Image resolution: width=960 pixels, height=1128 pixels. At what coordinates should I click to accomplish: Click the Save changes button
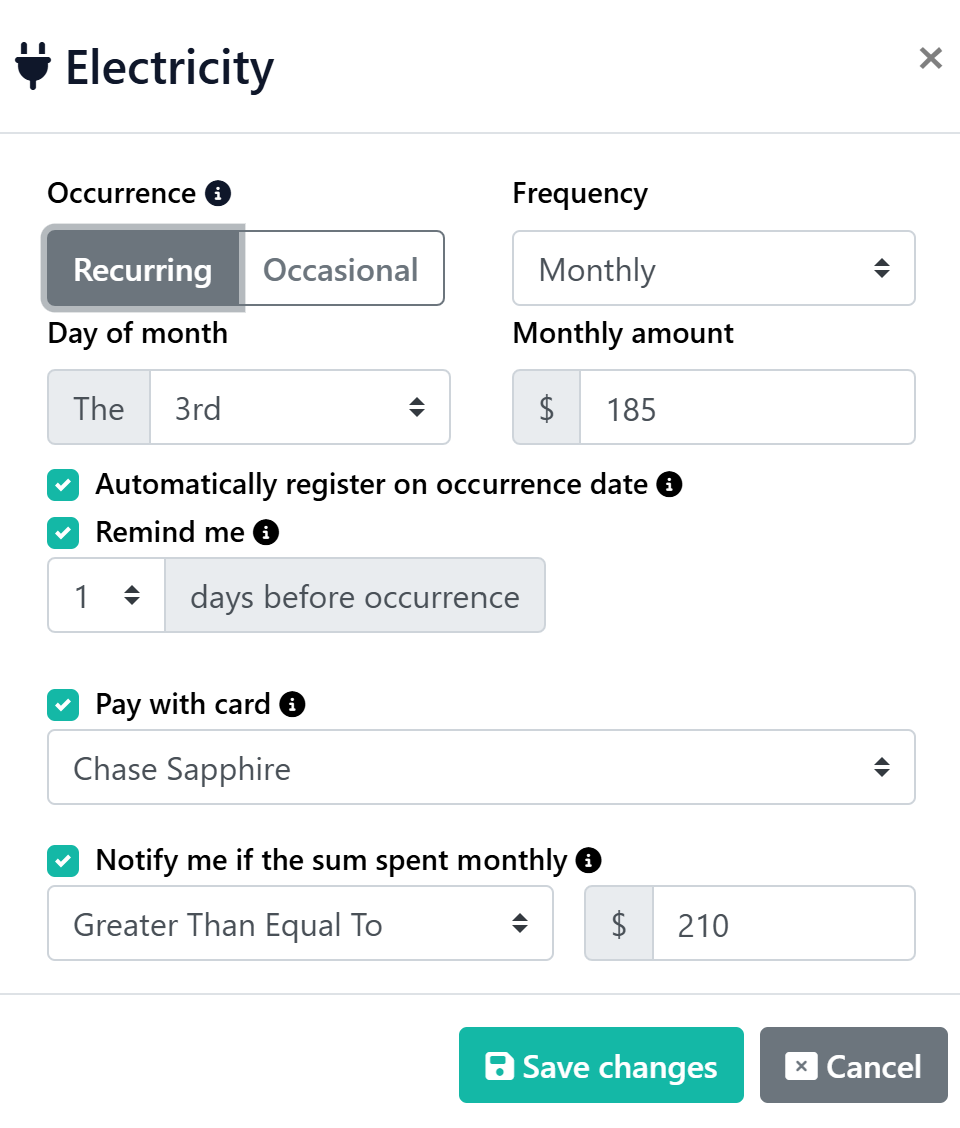pyautogui.click(x=601, y=1065)
